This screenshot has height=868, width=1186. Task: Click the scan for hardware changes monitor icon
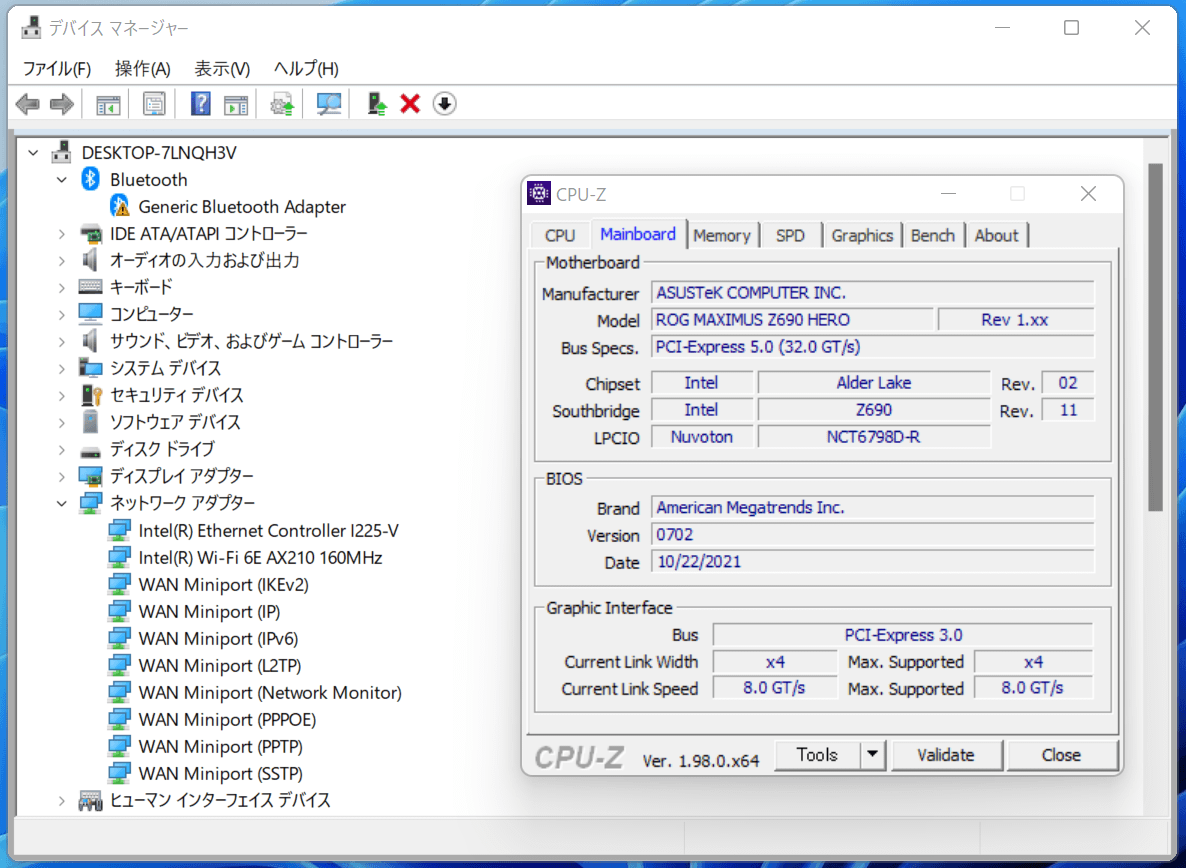click(328, 104)
